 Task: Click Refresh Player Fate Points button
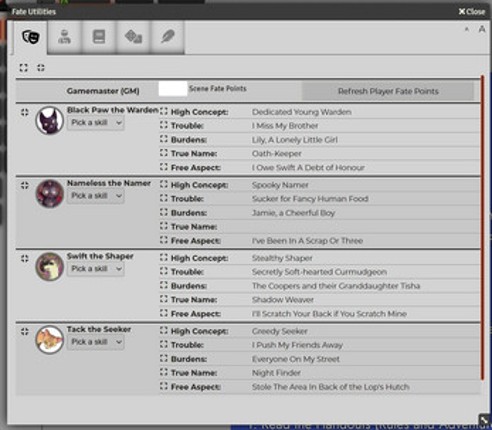pos(388,91)
